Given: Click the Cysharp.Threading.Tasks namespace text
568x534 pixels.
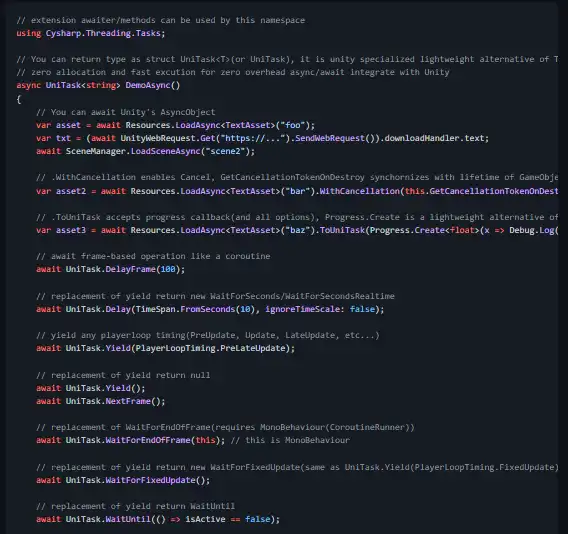Looking at the screenshot, I should tap(103, 33).
